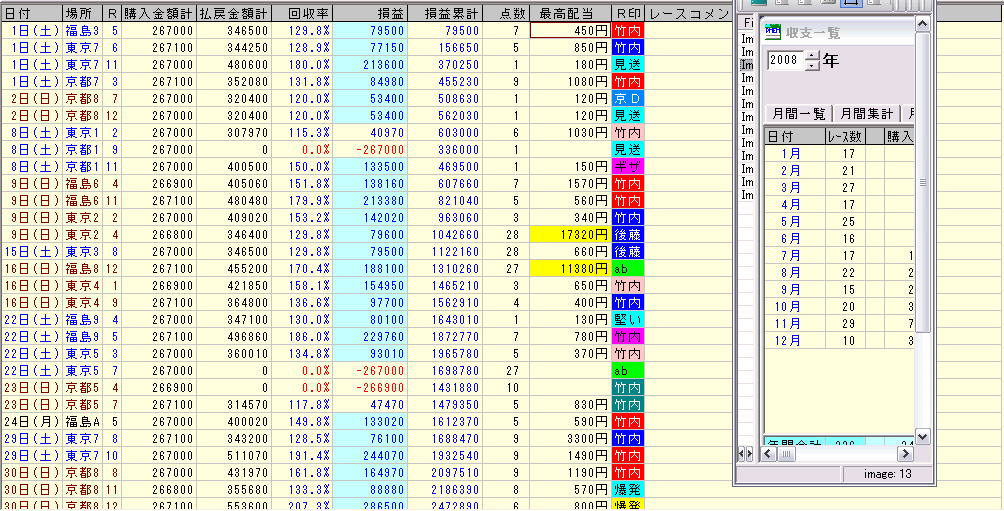This screenshot has width=1004, height=511.
Task: Select the 1月 row in monthly list
Action: (790, 153)
